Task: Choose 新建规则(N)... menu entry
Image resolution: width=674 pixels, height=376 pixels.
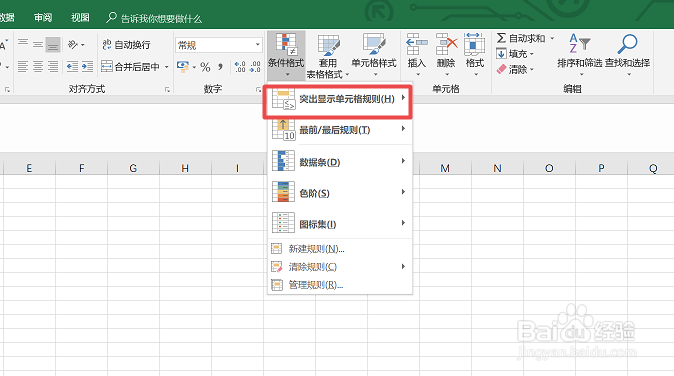Action: pos(339,249)
